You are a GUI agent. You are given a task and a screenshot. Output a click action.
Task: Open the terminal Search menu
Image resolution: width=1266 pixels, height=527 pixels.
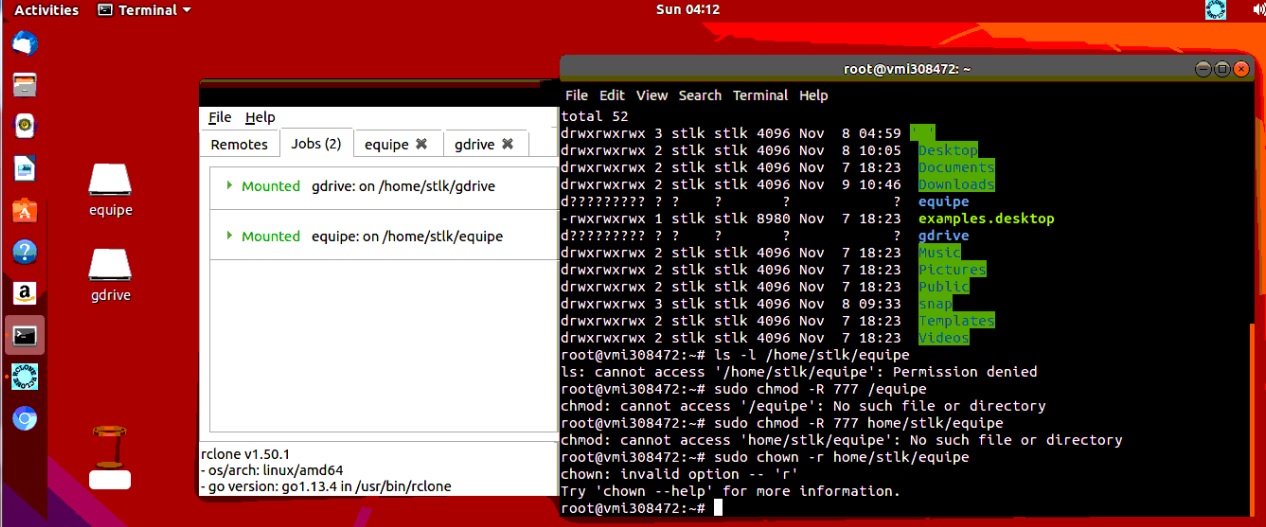[x=700, y=95]
